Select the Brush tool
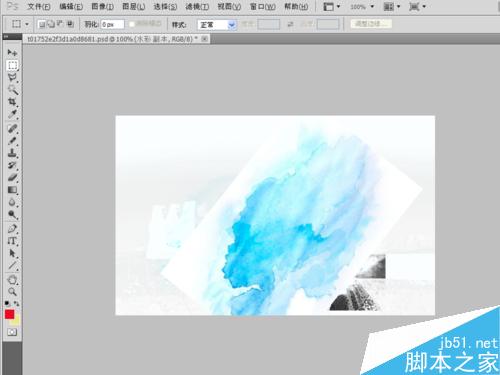This screenshot has height=375, width=500. tap(12, 140)
